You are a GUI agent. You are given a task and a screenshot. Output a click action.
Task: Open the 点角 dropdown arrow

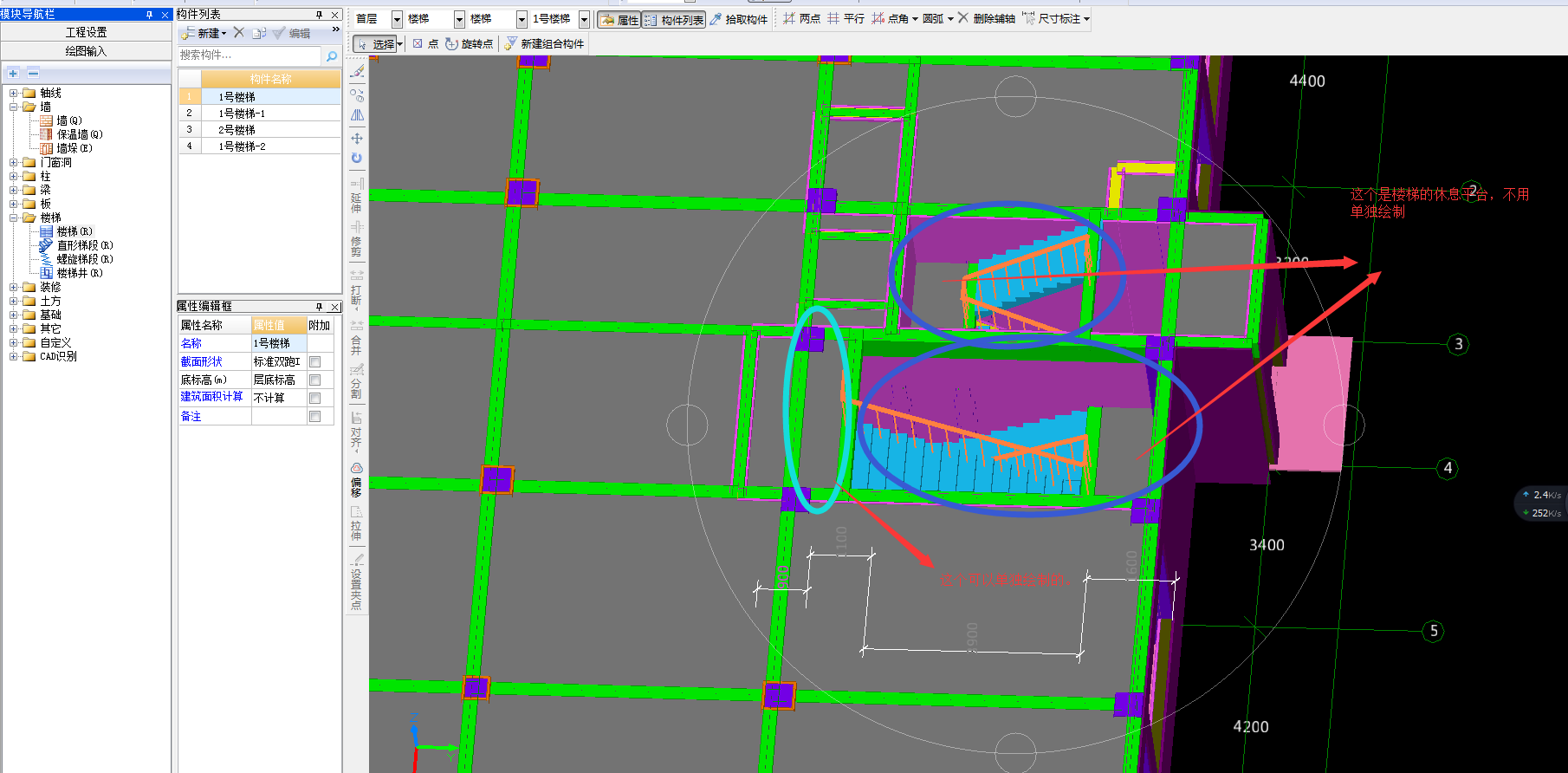click(x=915, y=18)
